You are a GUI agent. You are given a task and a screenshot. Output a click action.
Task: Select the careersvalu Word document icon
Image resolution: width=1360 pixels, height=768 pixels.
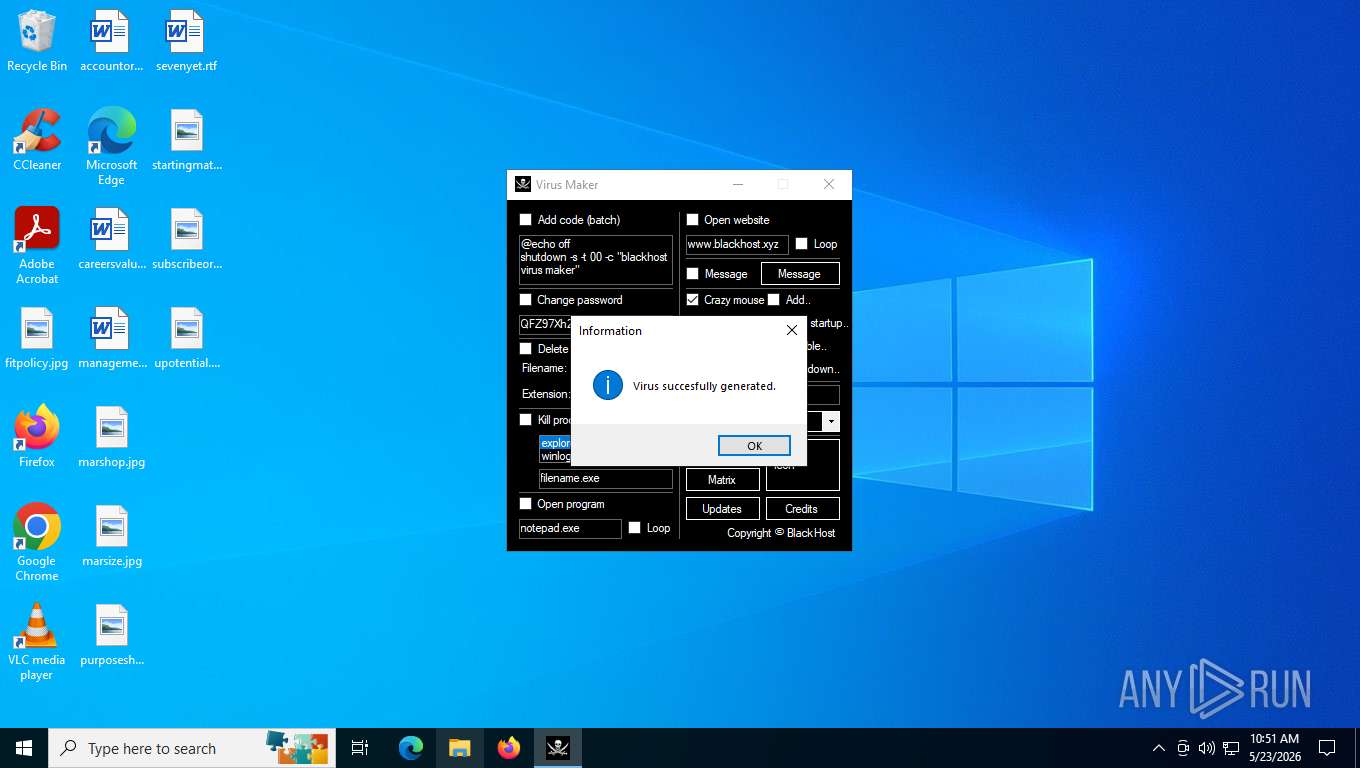pyautogui.click(x=111, y=239)
